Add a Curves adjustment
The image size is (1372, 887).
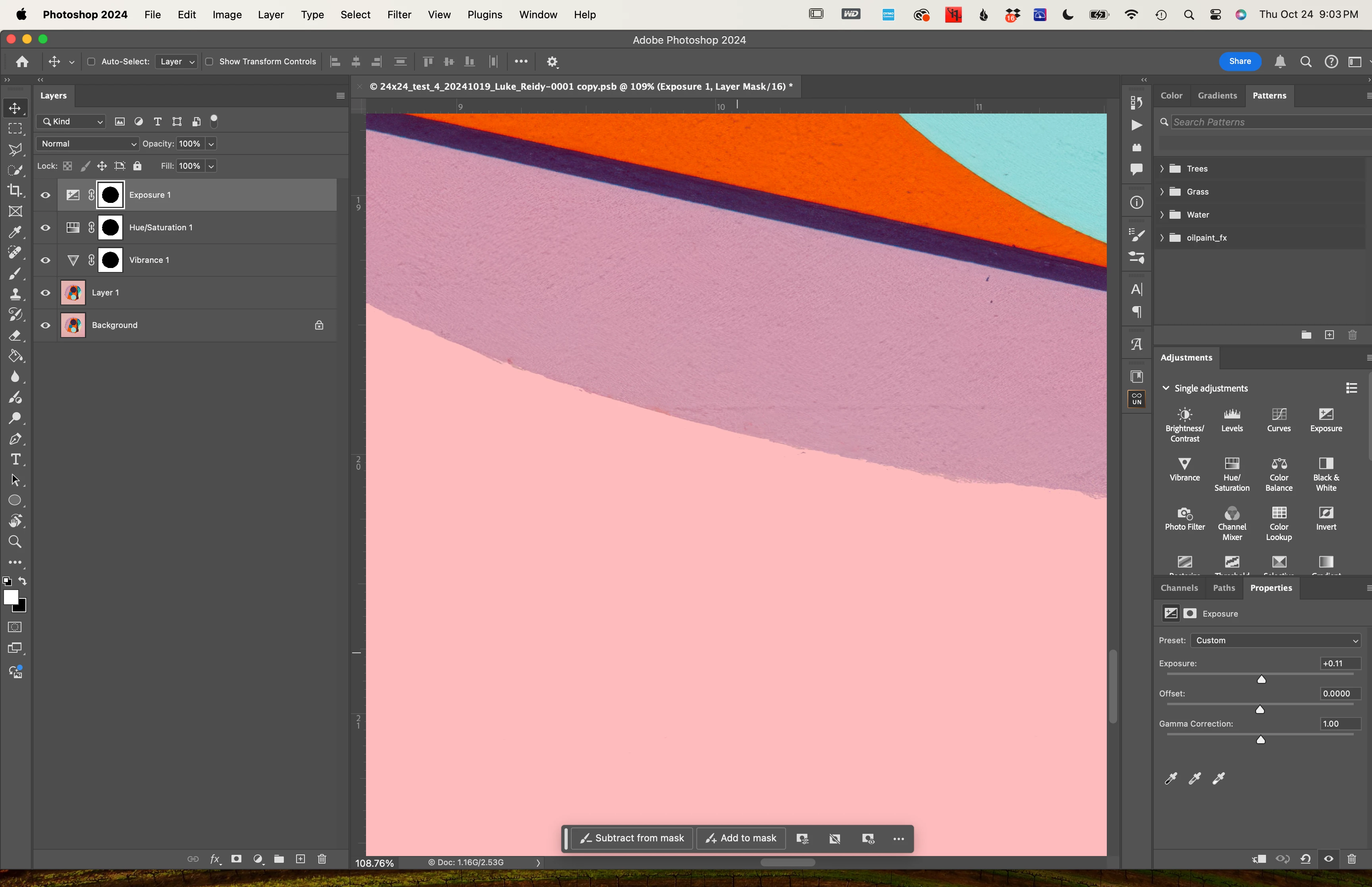(x=1279, y=415)
